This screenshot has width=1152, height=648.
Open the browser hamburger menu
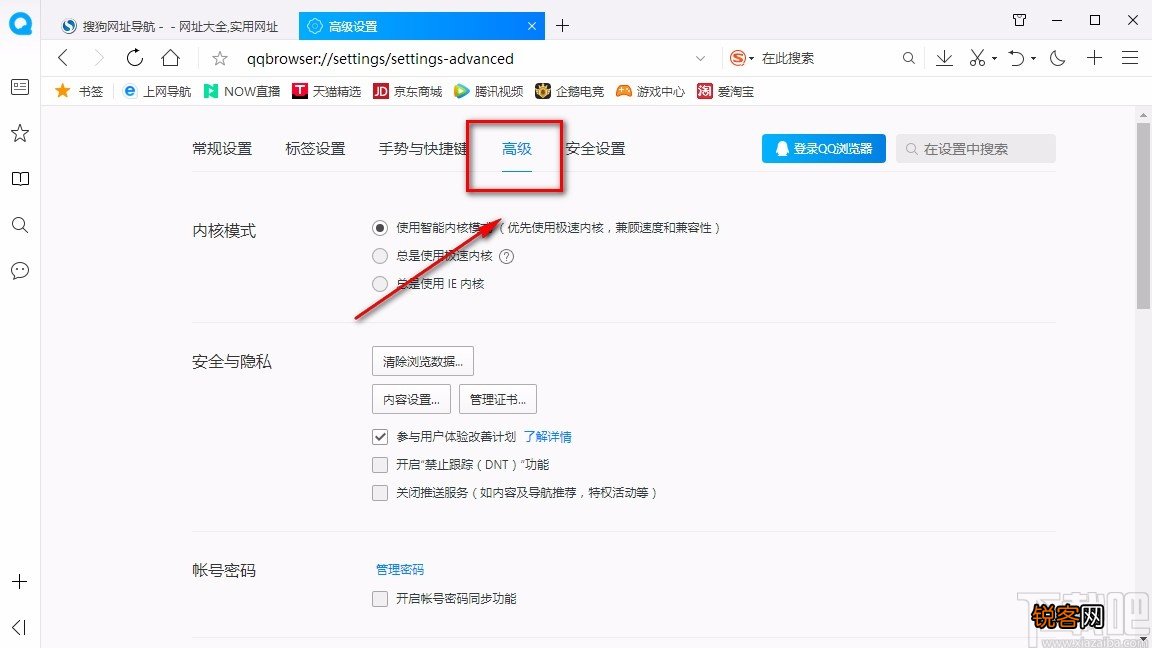pos(1130,58)
